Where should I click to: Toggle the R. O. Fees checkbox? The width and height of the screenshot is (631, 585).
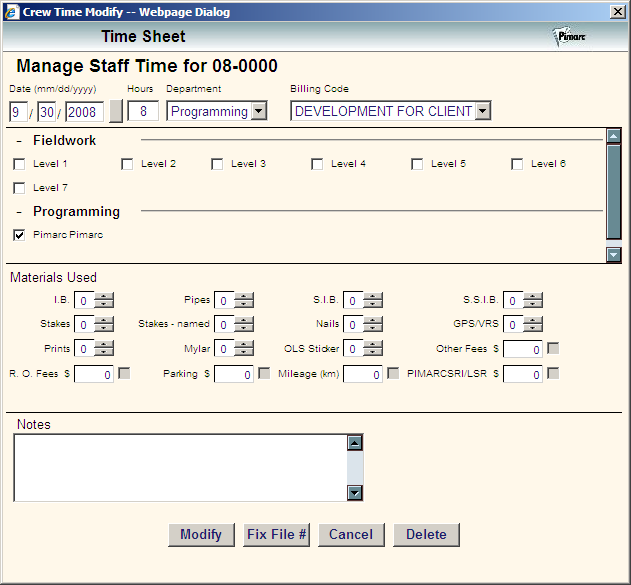(124, 373)
